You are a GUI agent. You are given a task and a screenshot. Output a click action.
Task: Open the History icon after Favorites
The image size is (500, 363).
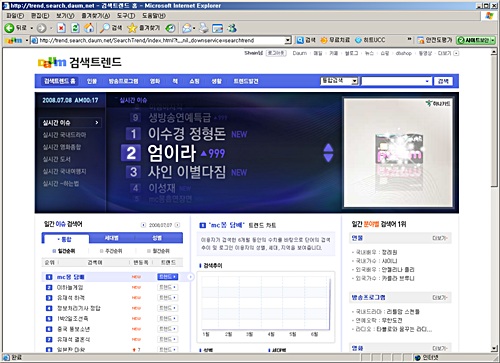point(170,28)
